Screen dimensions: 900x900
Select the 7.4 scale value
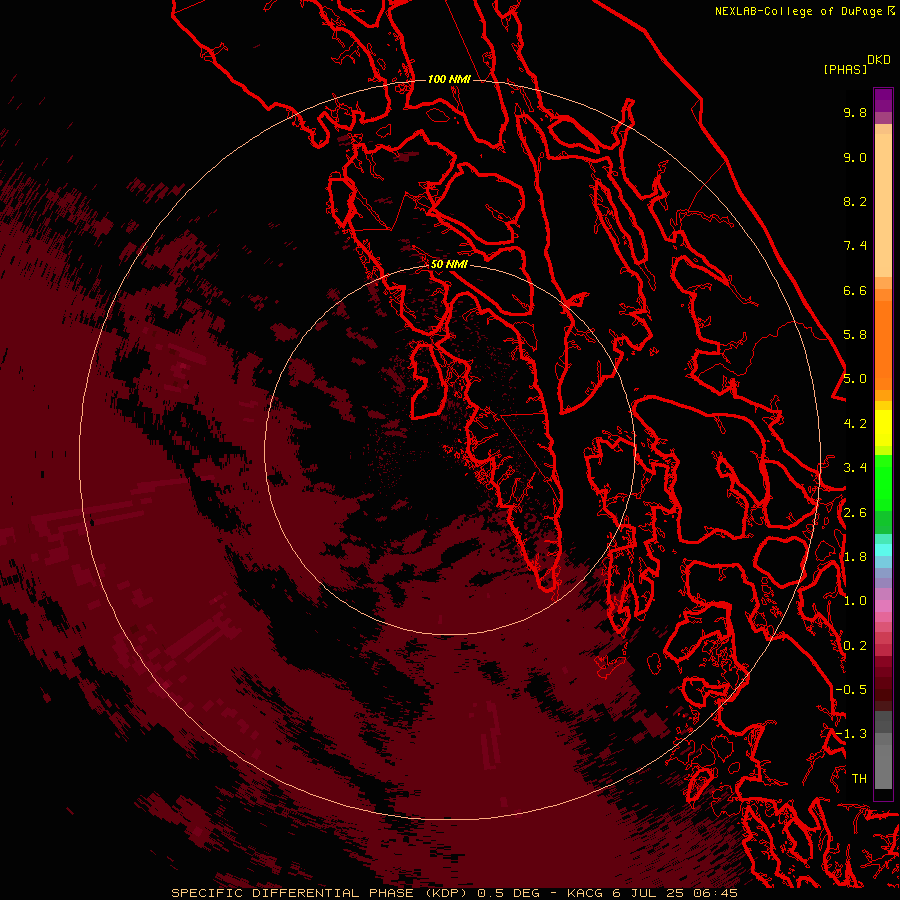855,246
